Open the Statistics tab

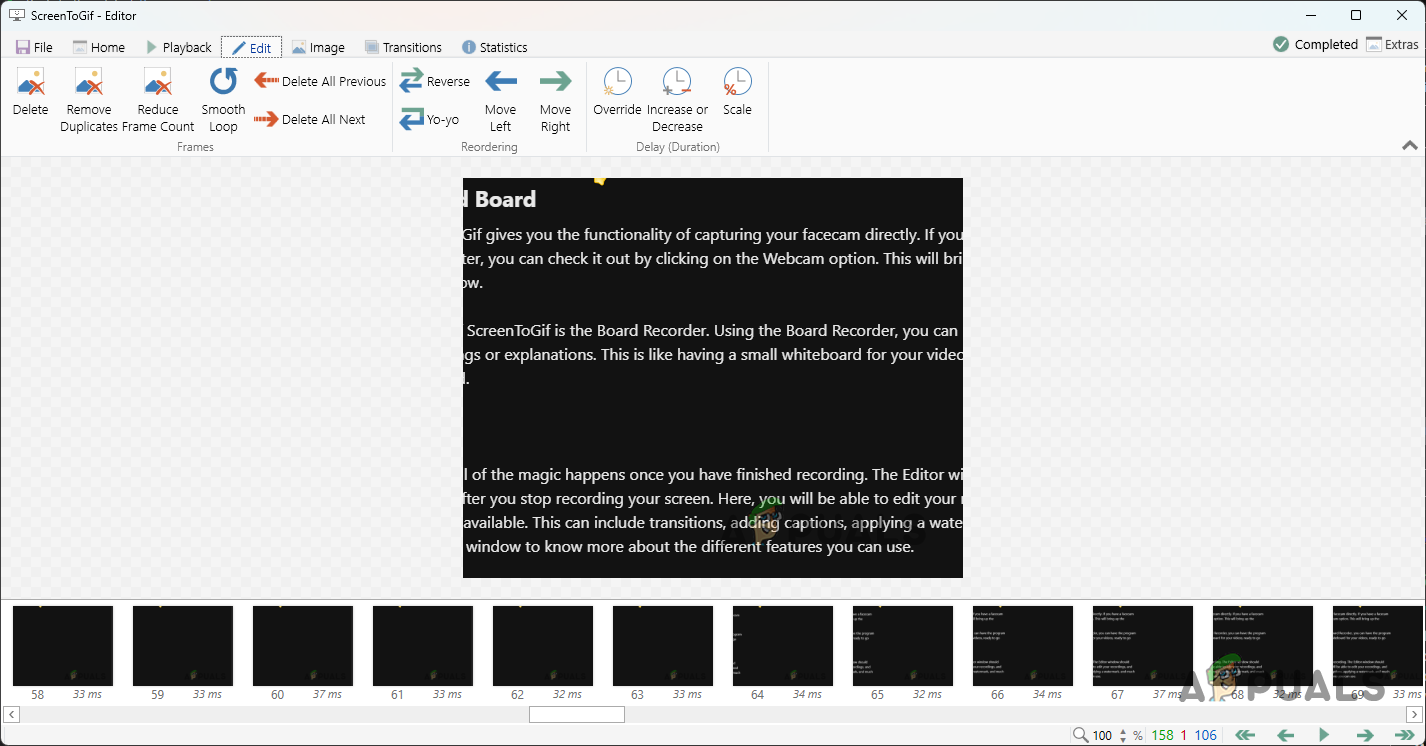tap(494, 47)
